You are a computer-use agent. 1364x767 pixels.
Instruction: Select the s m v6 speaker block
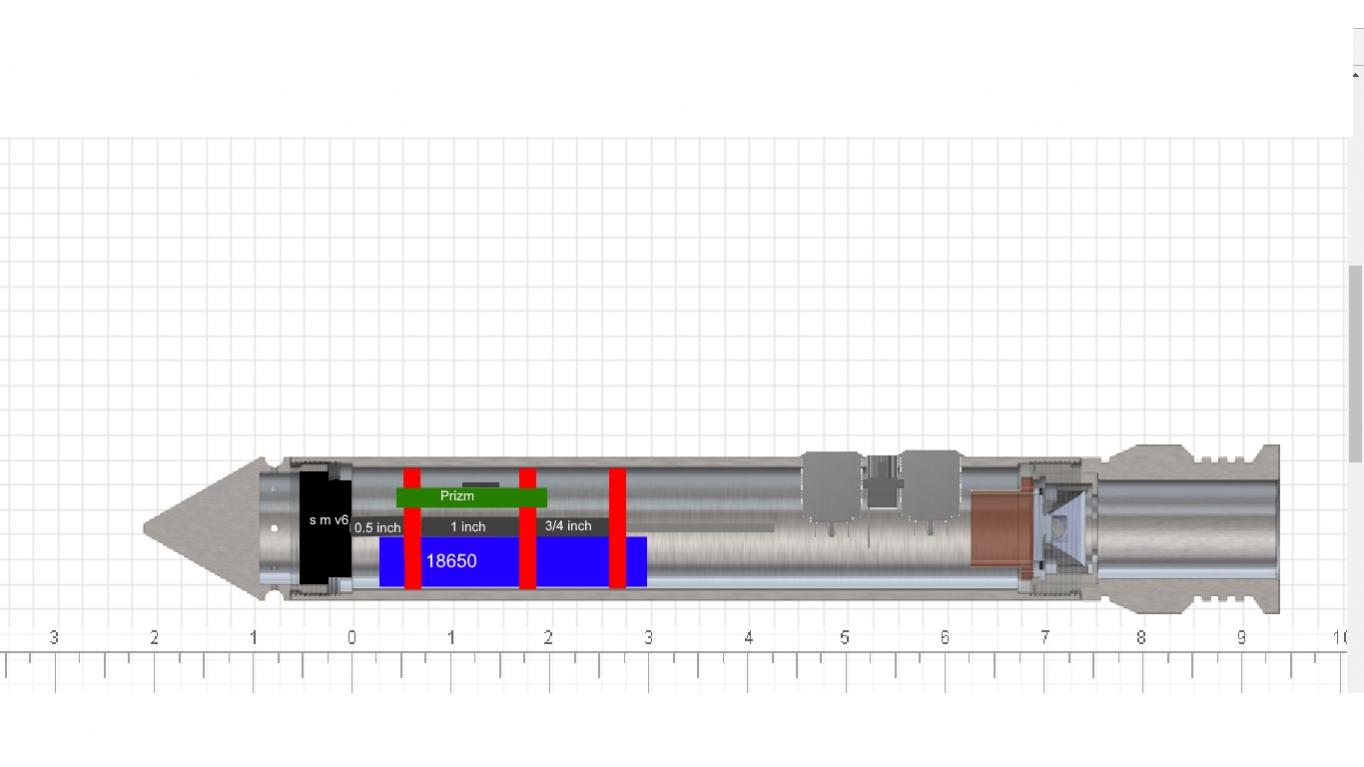tap(325, 525)
